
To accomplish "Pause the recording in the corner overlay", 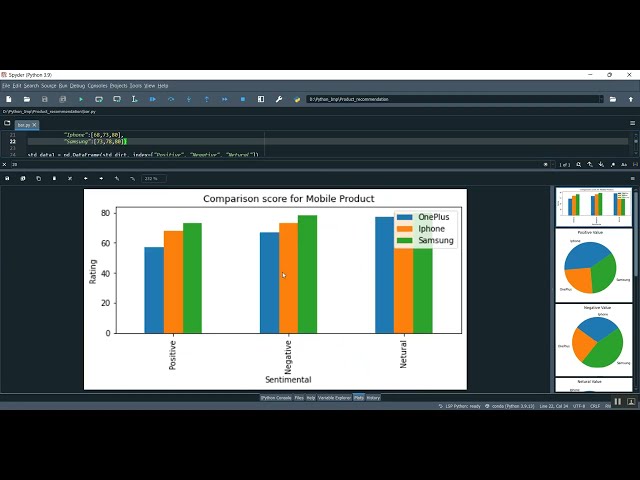I will click(x=618, y=402).
